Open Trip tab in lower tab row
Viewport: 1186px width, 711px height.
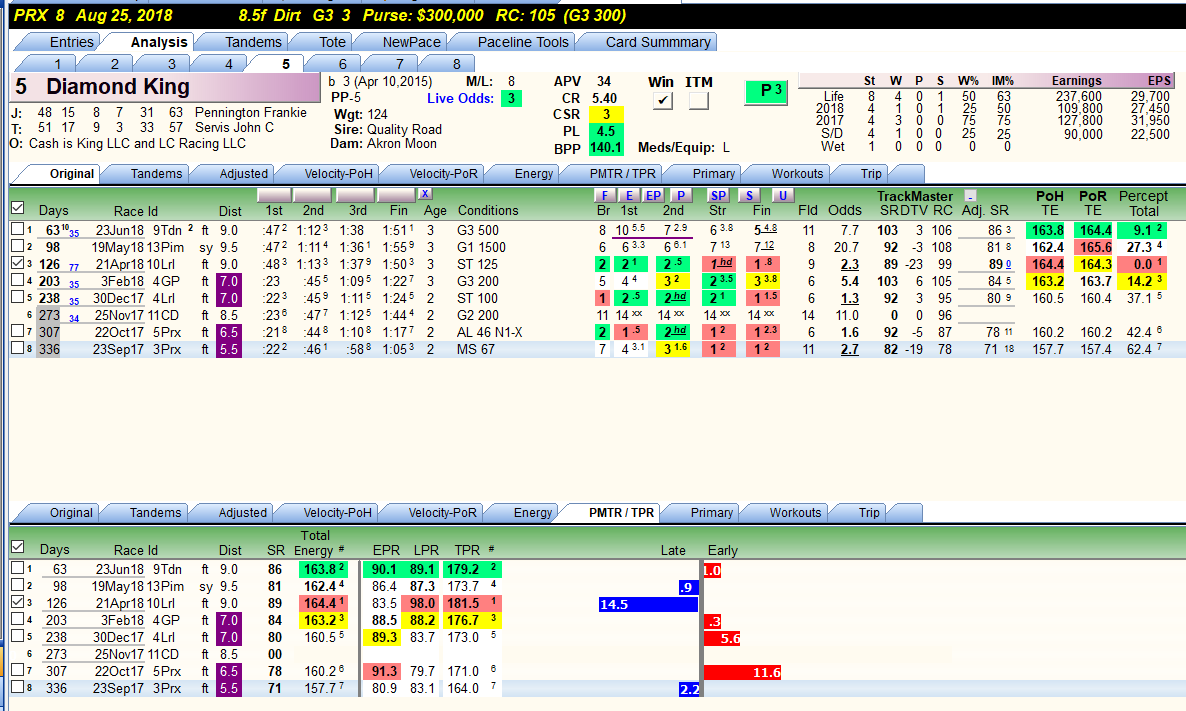point(869,513)
